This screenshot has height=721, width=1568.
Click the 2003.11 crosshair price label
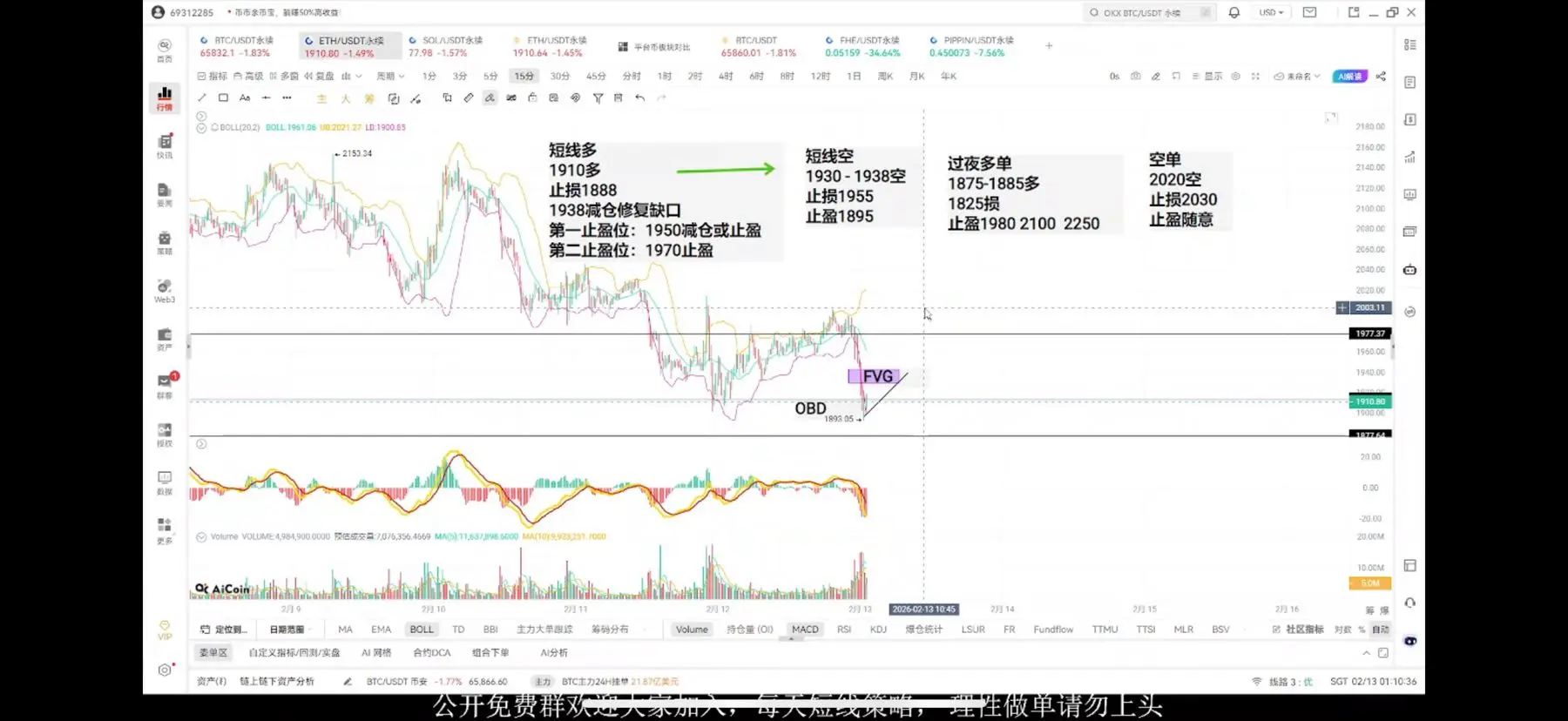[1369, 307]
